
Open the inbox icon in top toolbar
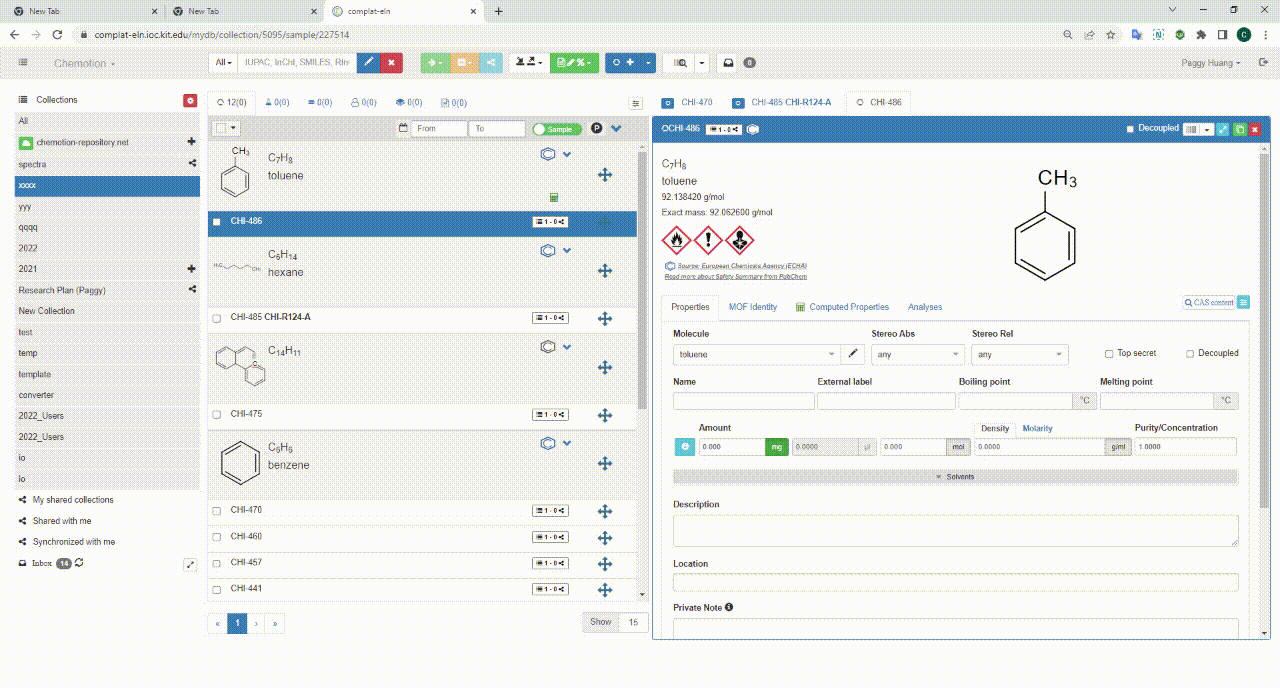pos(728,62)
